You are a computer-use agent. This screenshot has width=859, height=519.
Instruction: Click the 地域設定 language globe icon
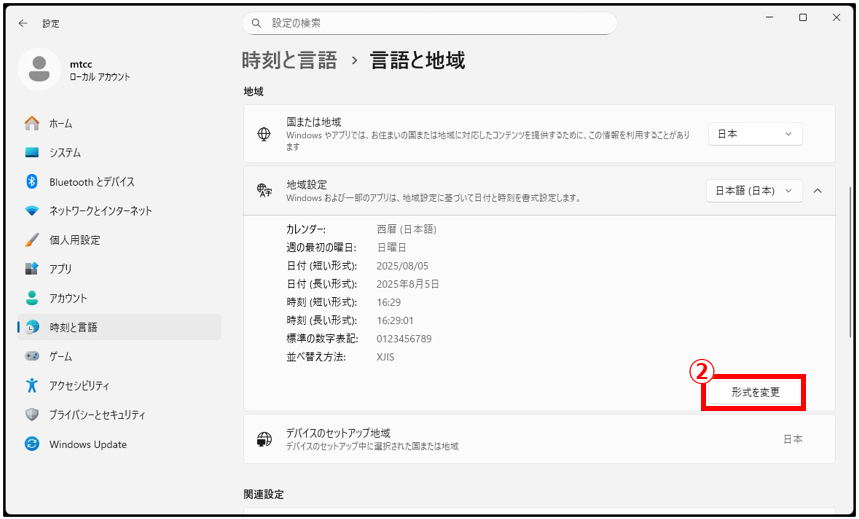(264, 191)
